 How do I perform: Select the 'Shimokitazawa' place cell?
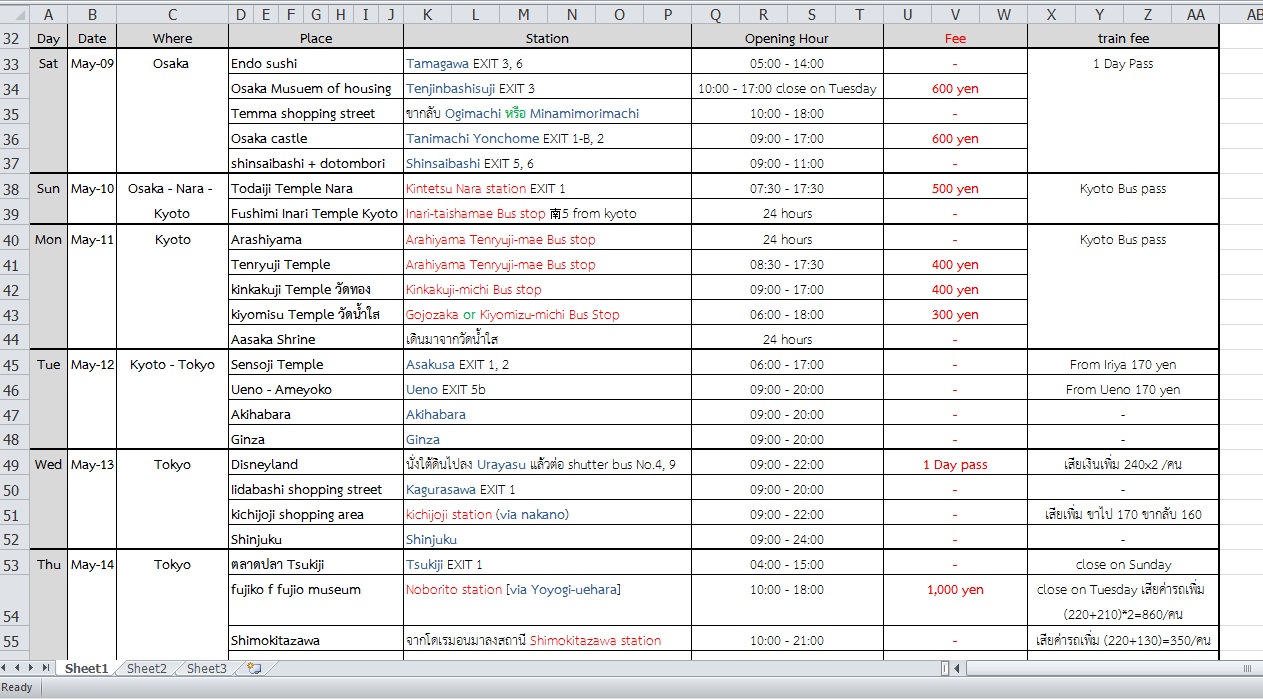[316, 640]
